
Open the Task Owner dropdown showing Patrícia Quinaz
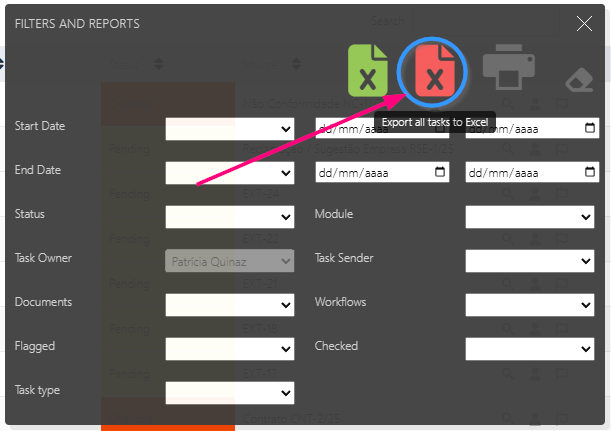[230, 261]
